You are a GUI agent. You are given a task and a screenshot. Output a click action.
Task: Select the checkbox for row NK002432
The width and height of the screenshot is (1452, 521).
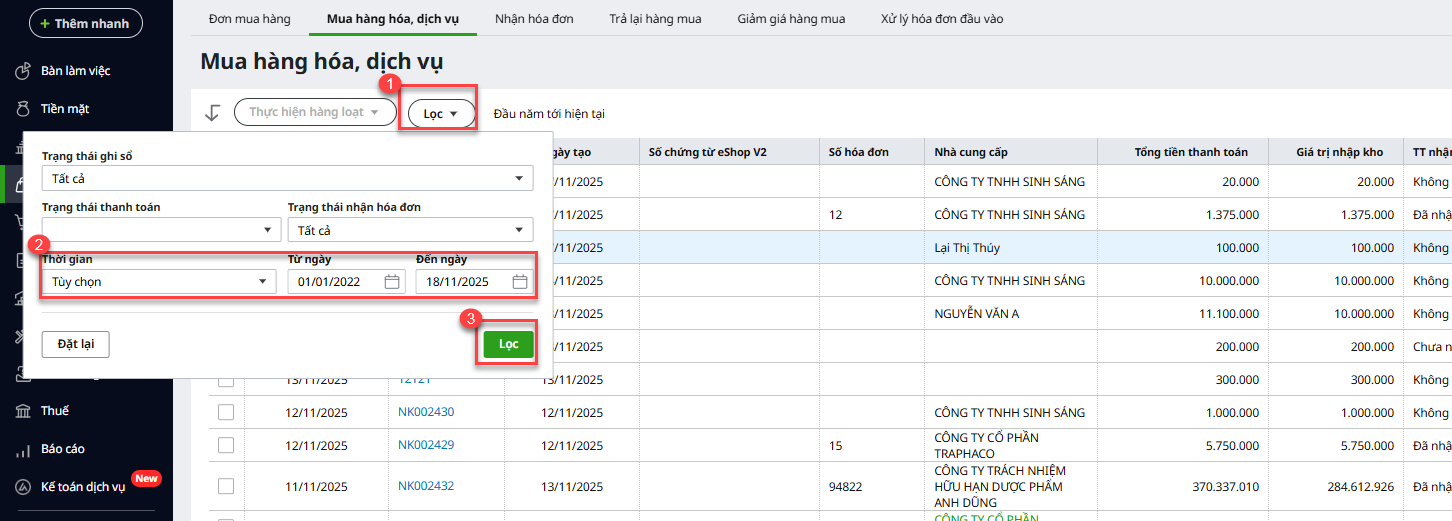[226, 486]
